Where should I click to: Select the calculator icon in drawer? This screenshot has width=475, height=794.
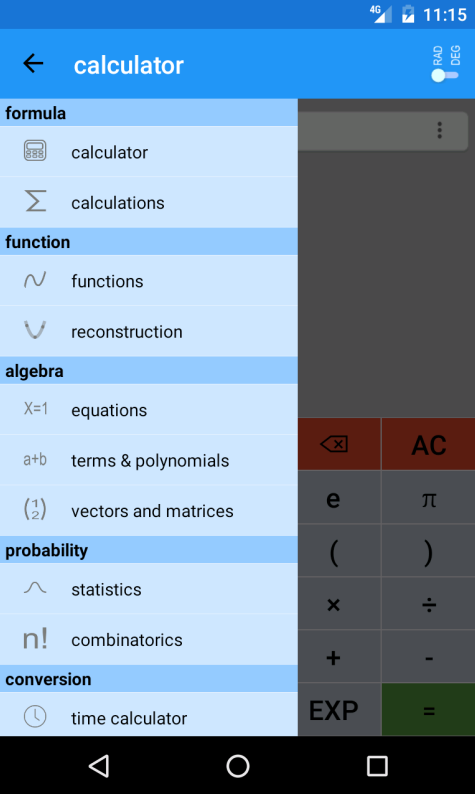(35, 151)
